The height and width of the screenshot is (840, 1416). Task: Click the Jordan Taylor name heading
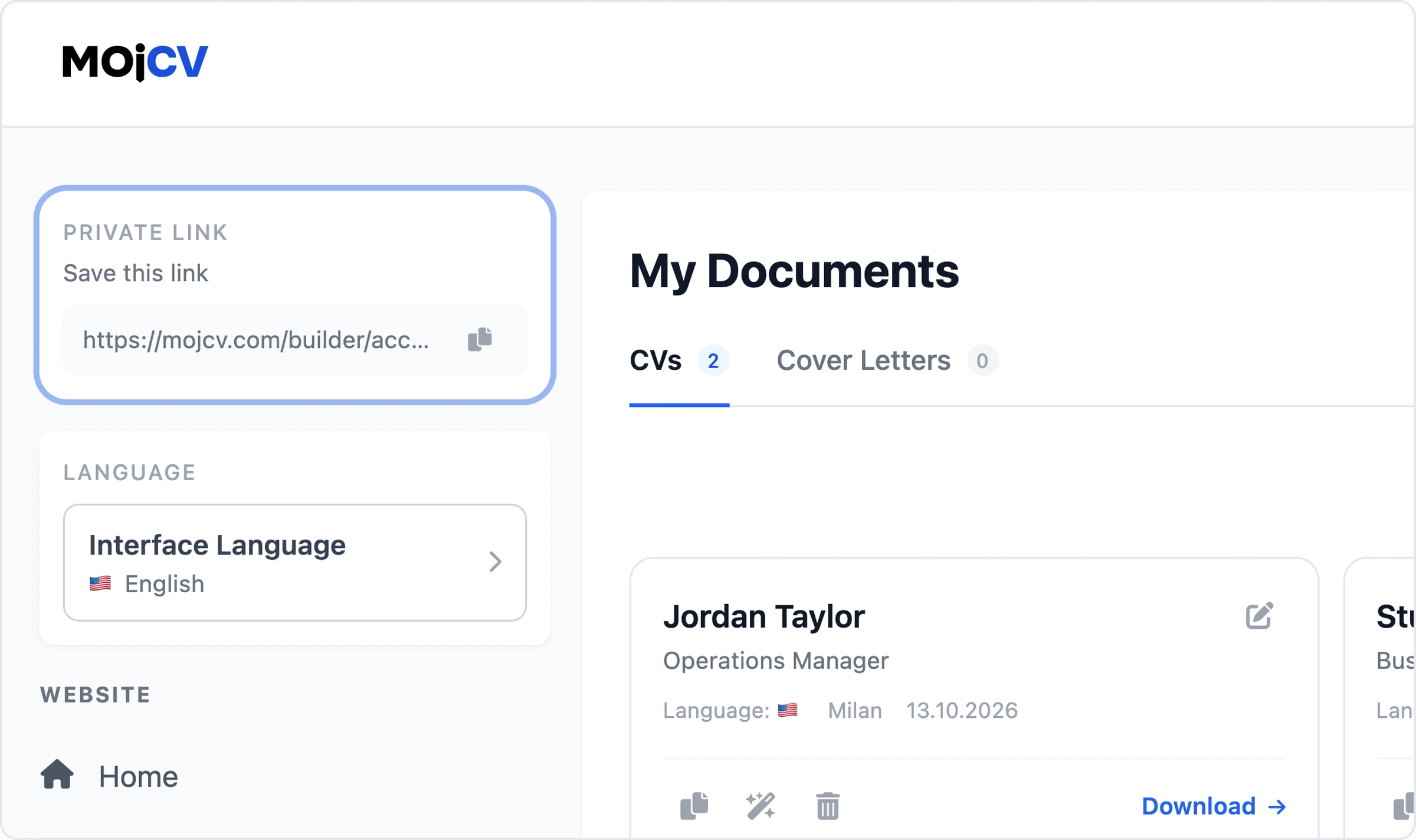[x=764, y=616]
